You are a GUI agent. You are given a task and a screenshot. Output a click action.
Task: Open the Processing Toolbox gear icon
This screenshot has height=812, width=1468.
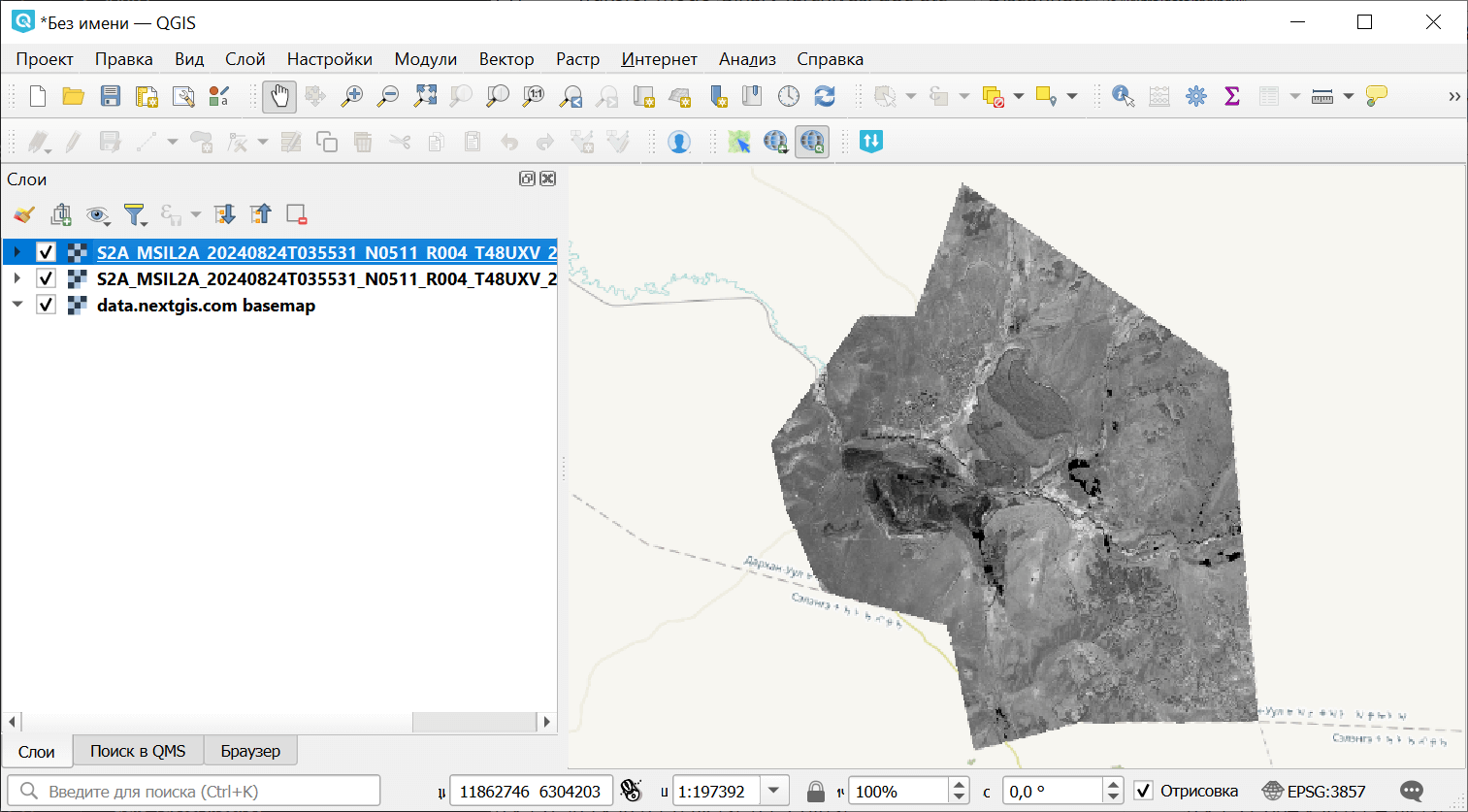[1196, 96]
